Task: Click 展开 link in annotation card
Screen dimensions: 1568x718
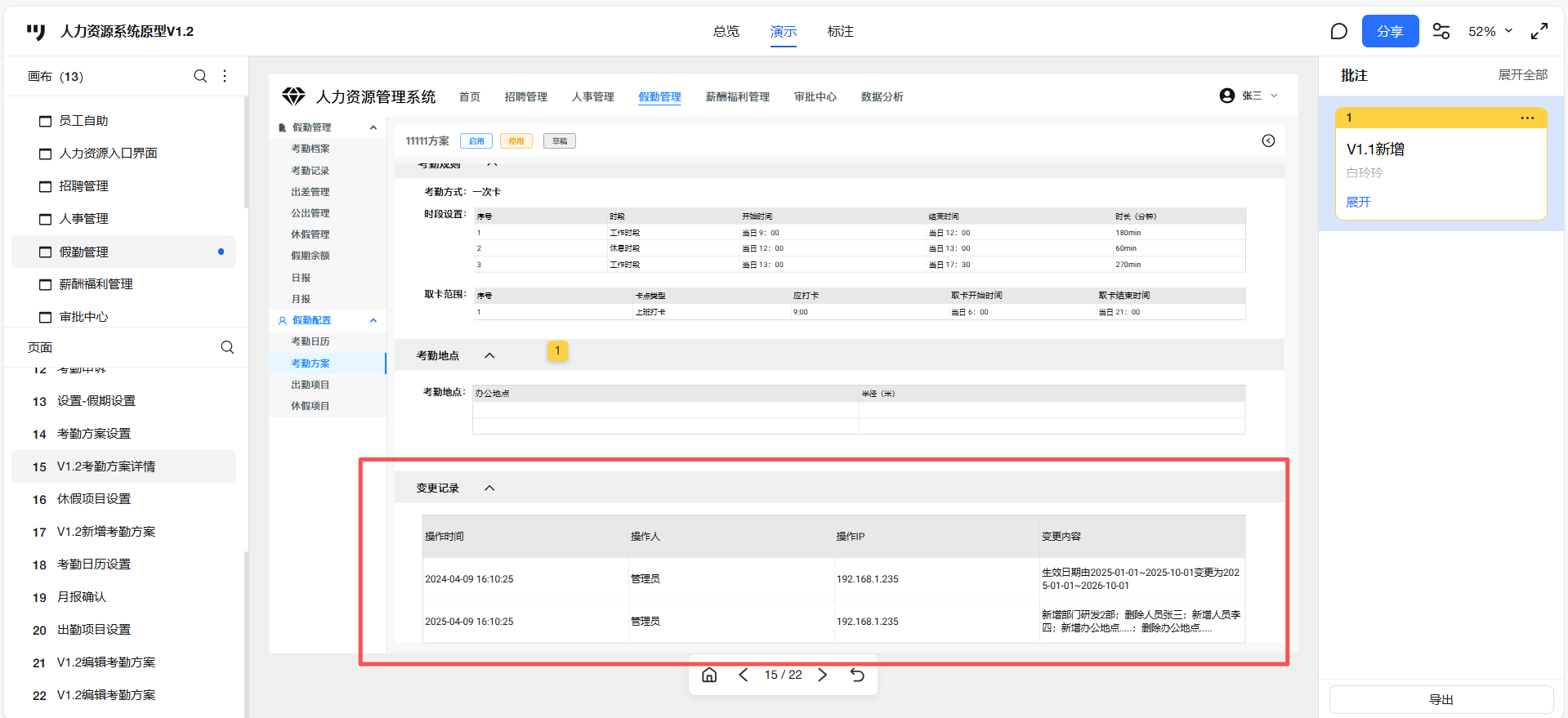Action: [x=1358, y=202]
